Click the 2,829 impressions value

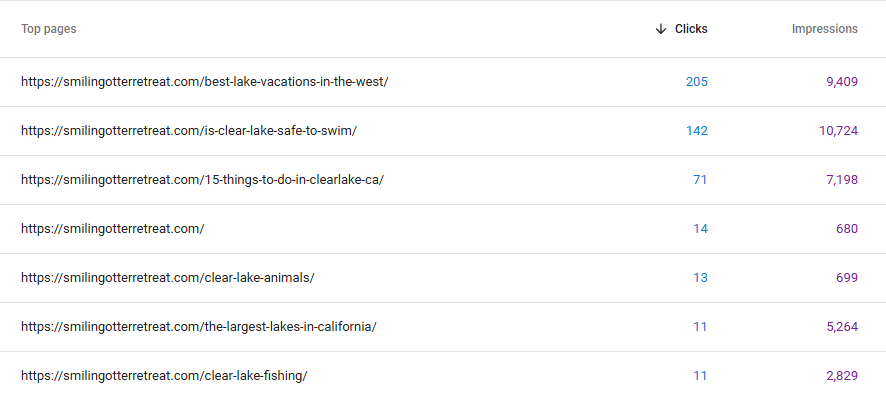pyautogui.click(x=842, y=375)
